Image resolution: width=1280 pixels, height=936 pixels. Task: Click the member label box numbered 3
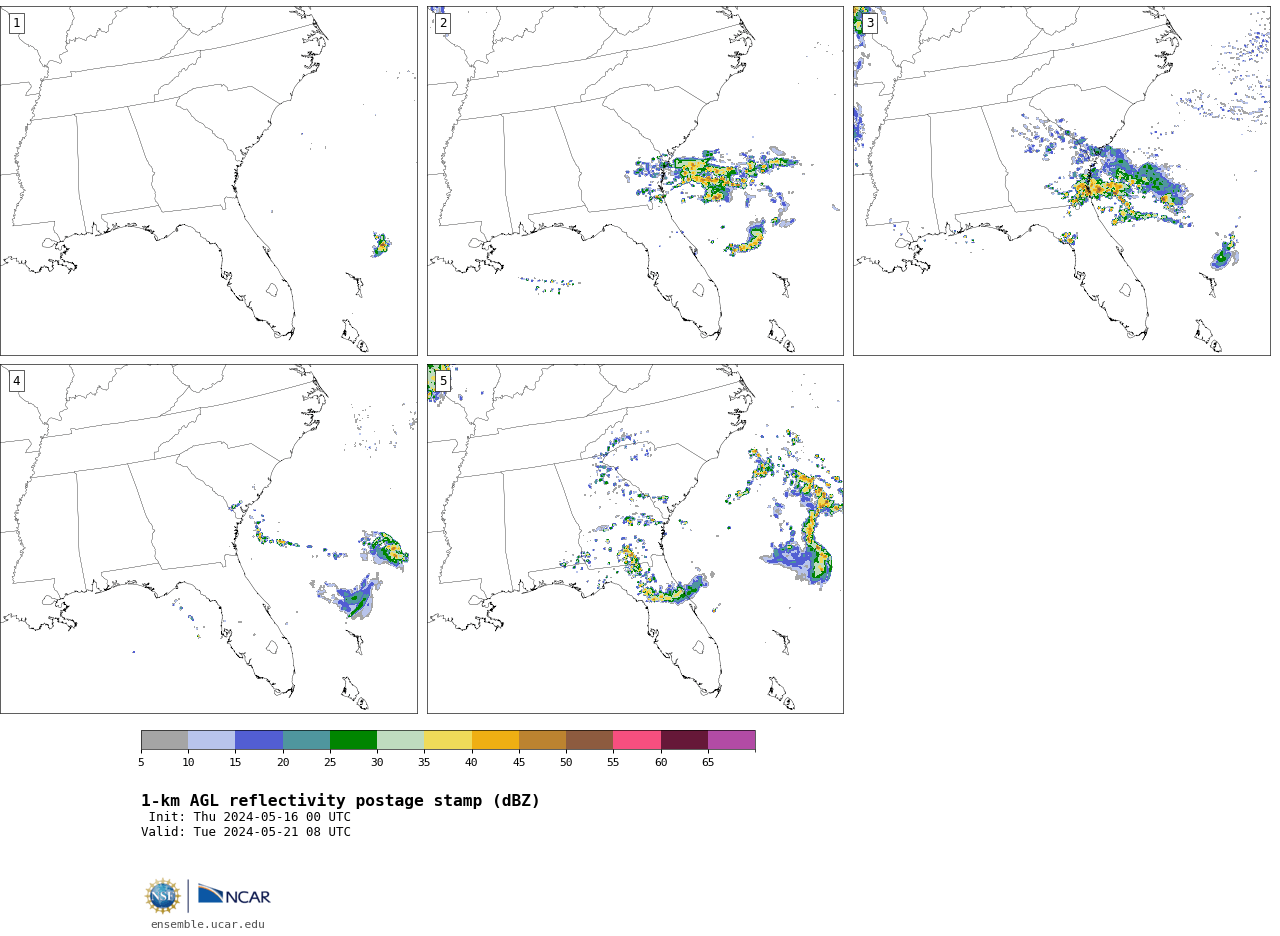tap(870, 23)
